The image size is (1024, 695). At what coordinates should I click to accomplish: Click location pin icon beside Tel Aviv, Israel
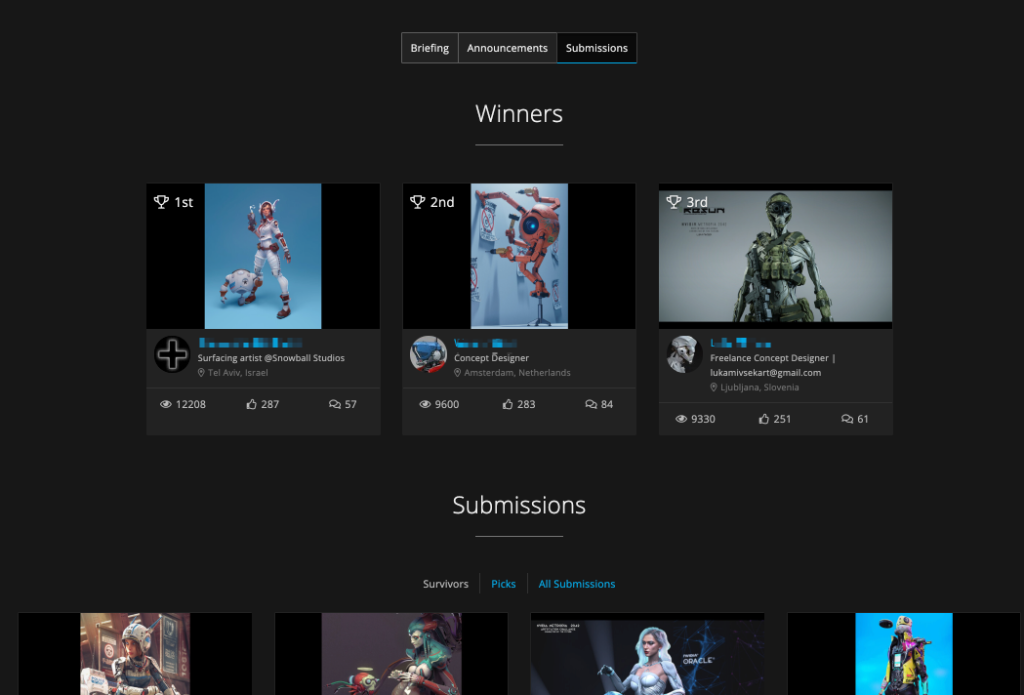[201, 372]
